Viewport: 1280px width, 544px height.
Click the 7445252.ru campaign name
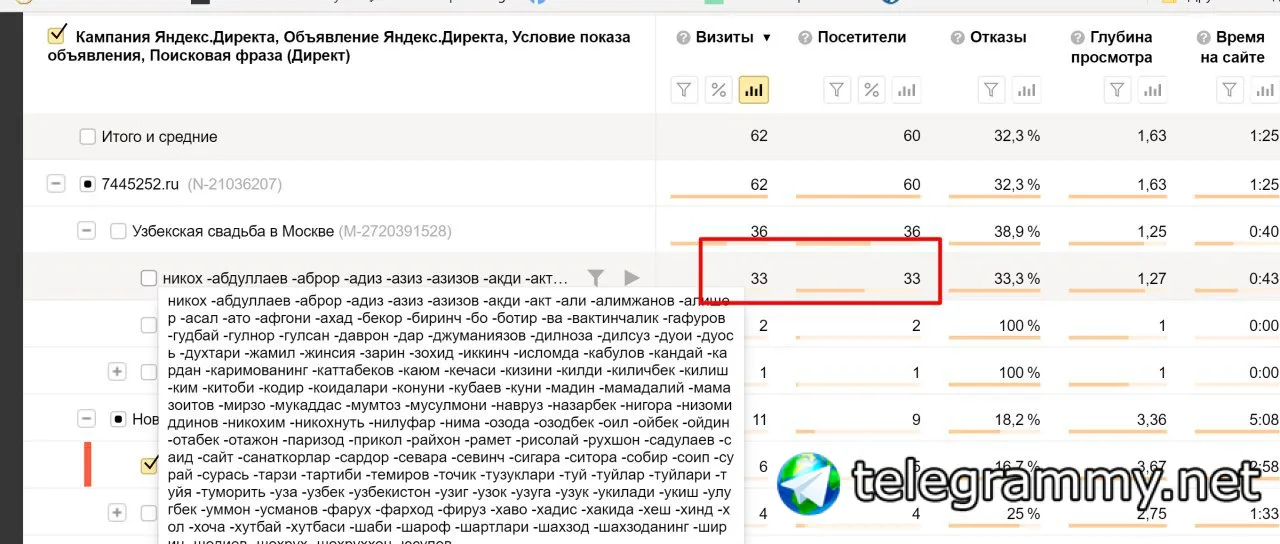pos(140,184)
